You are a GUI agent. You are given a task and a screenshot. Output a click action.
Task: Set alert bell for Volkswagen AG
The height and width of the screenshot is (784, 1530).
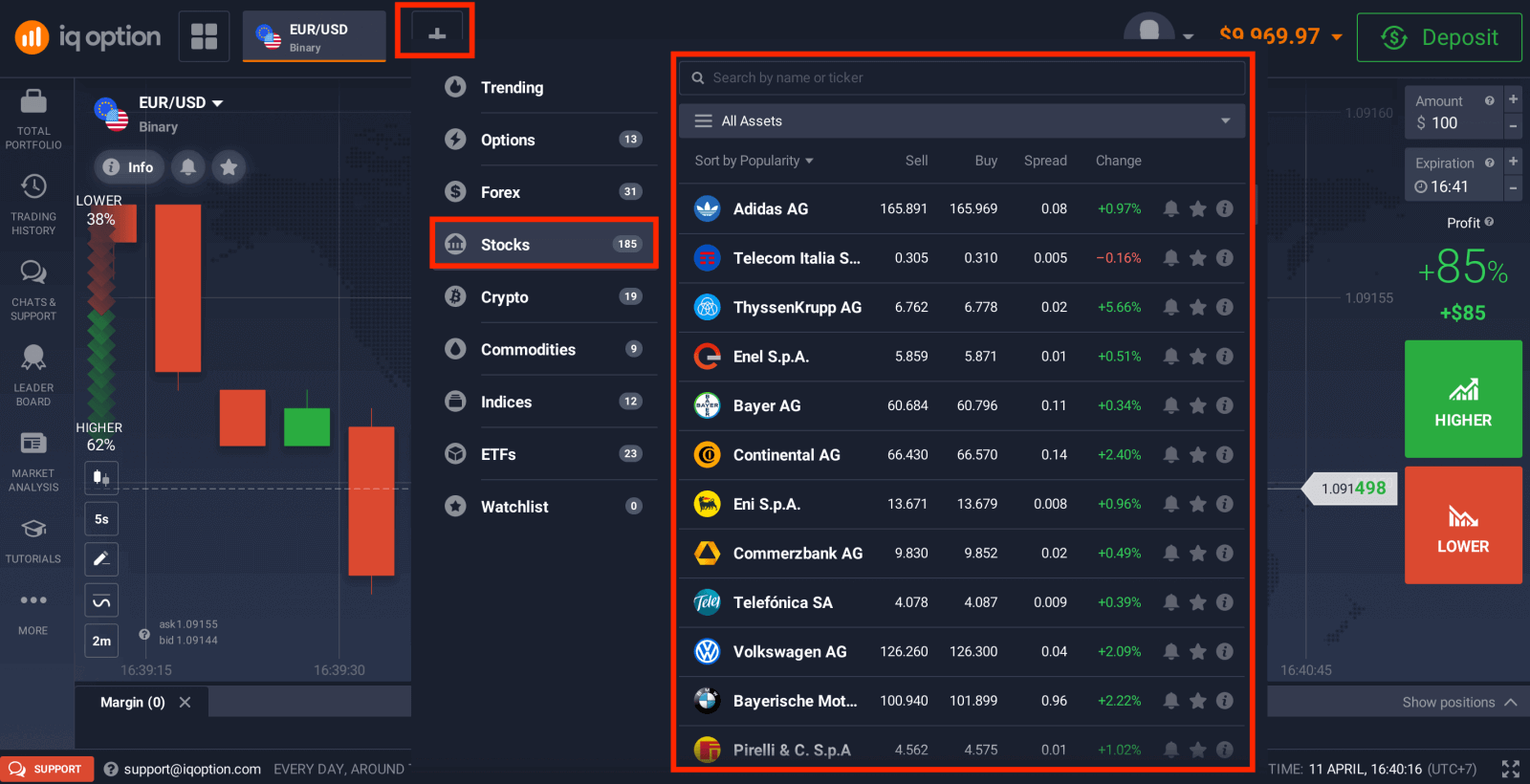(x=1170, y=651)
